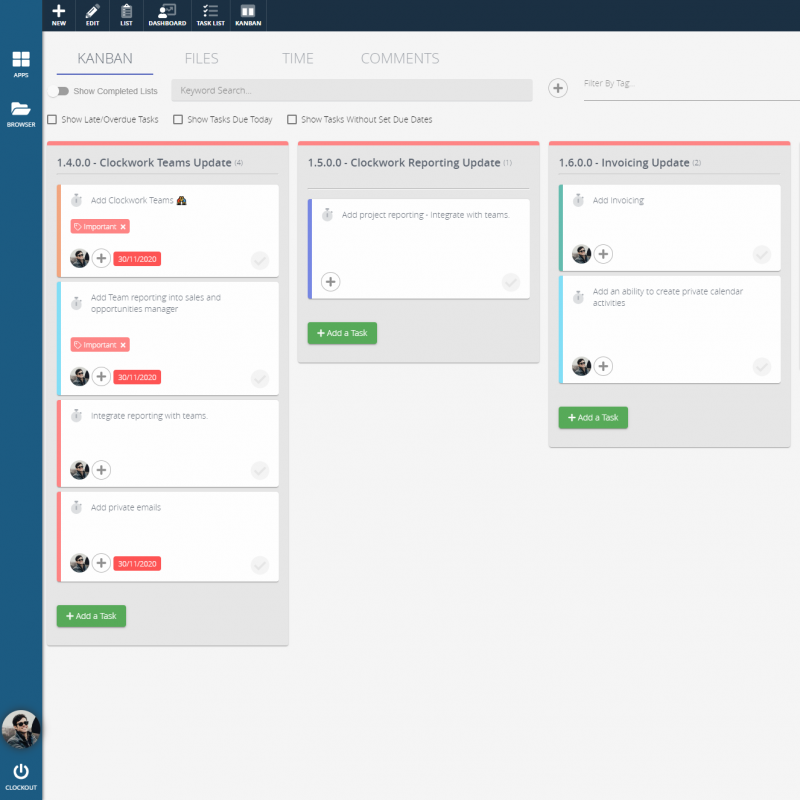The height and width of the screenshot is (800, 800).
Task: Mark Add Clockwork Teams task complete
Action: [x=260, y=260]
